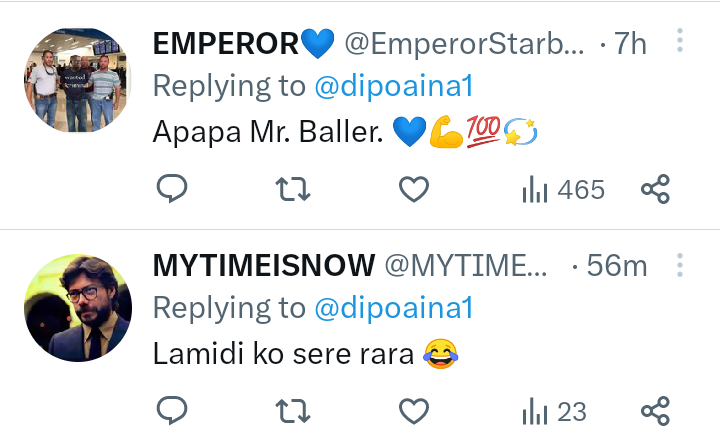This screenshot has height=429, width=720.
Task: Open the @EmperorStarb... handle
Action: (x=464, y=44)
